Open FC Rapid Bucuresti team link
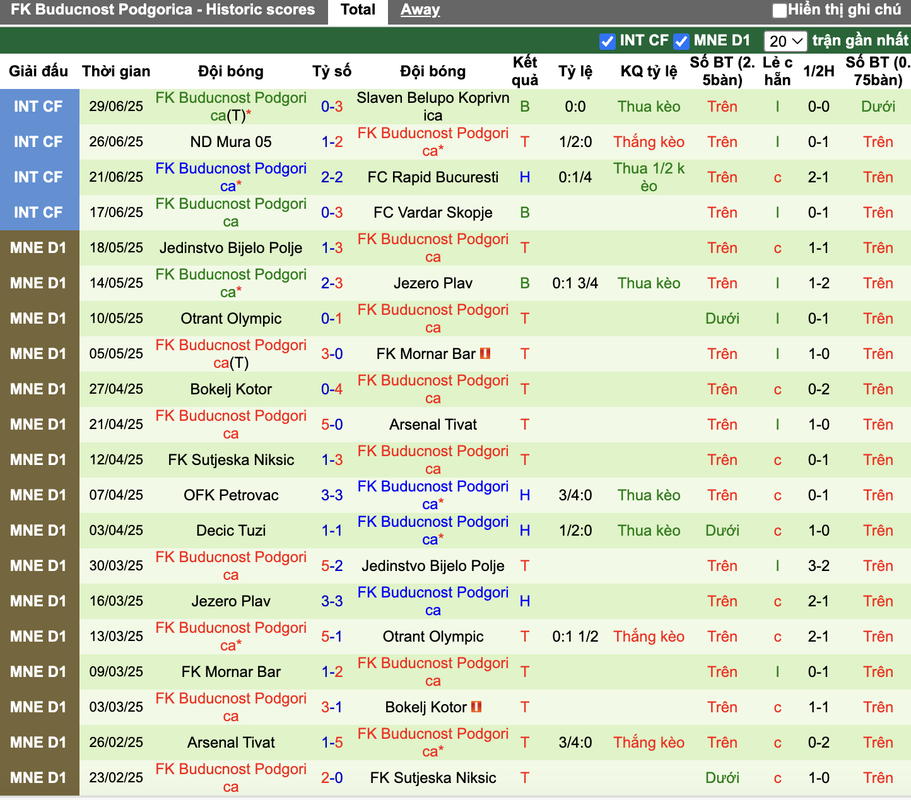Image resolution: width=911 pixels, height=800 pixels. [x=433, y=177]
